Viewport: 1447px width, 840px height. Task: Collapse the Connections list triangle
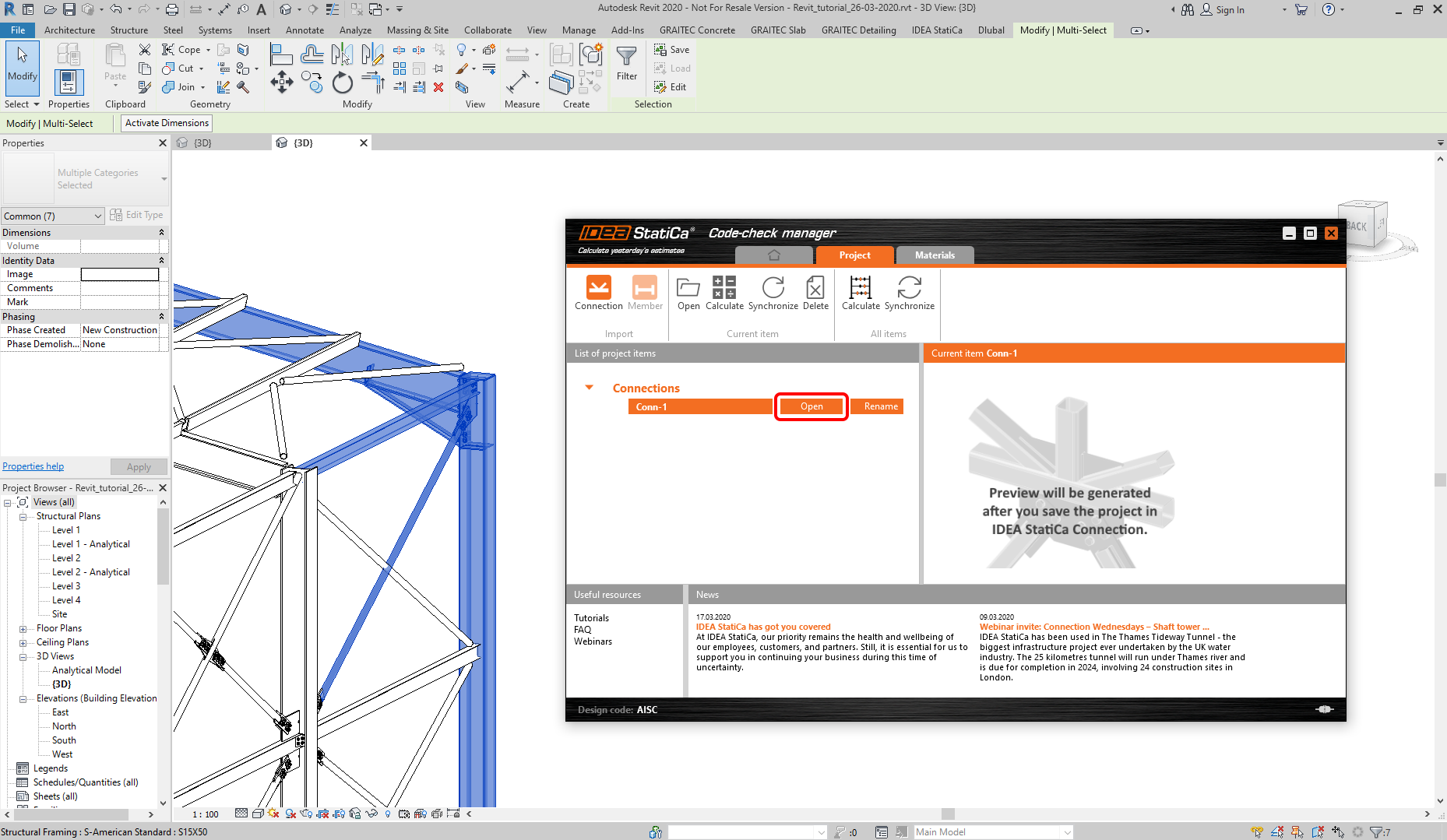point(590,388)
